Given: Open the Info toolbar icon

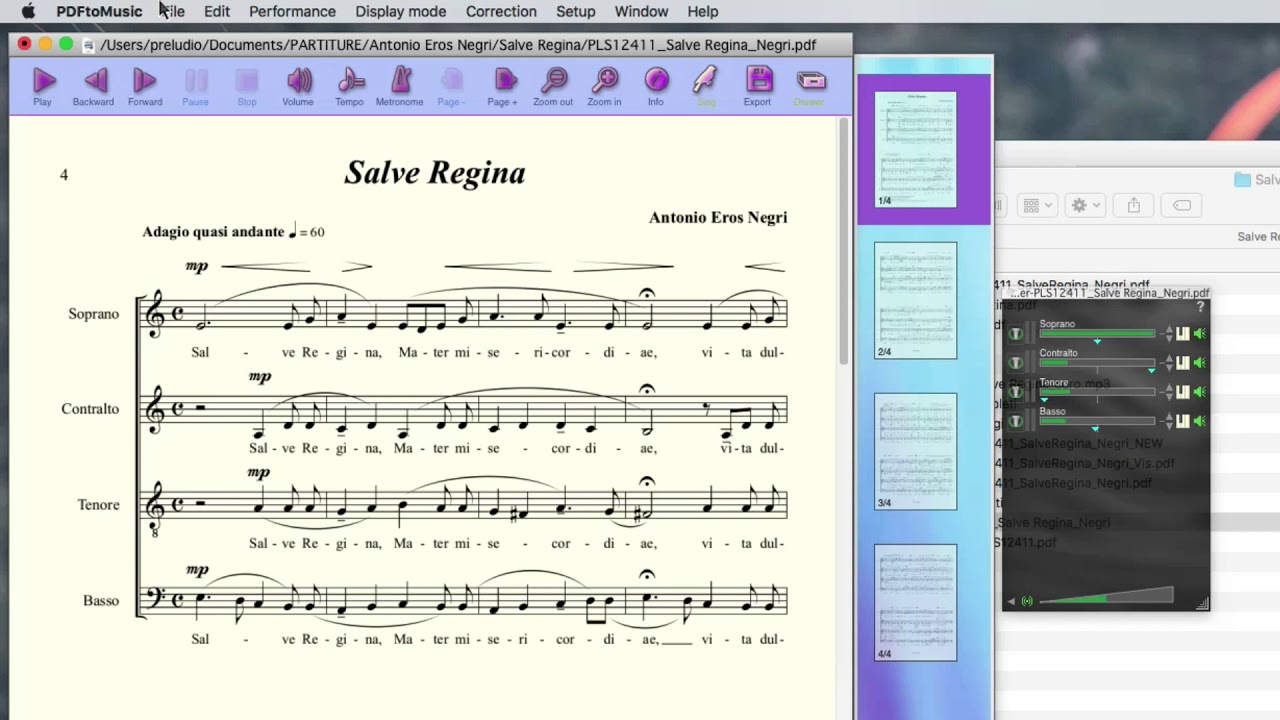Looking at the screenshot, I should click(x=656, y=81).
